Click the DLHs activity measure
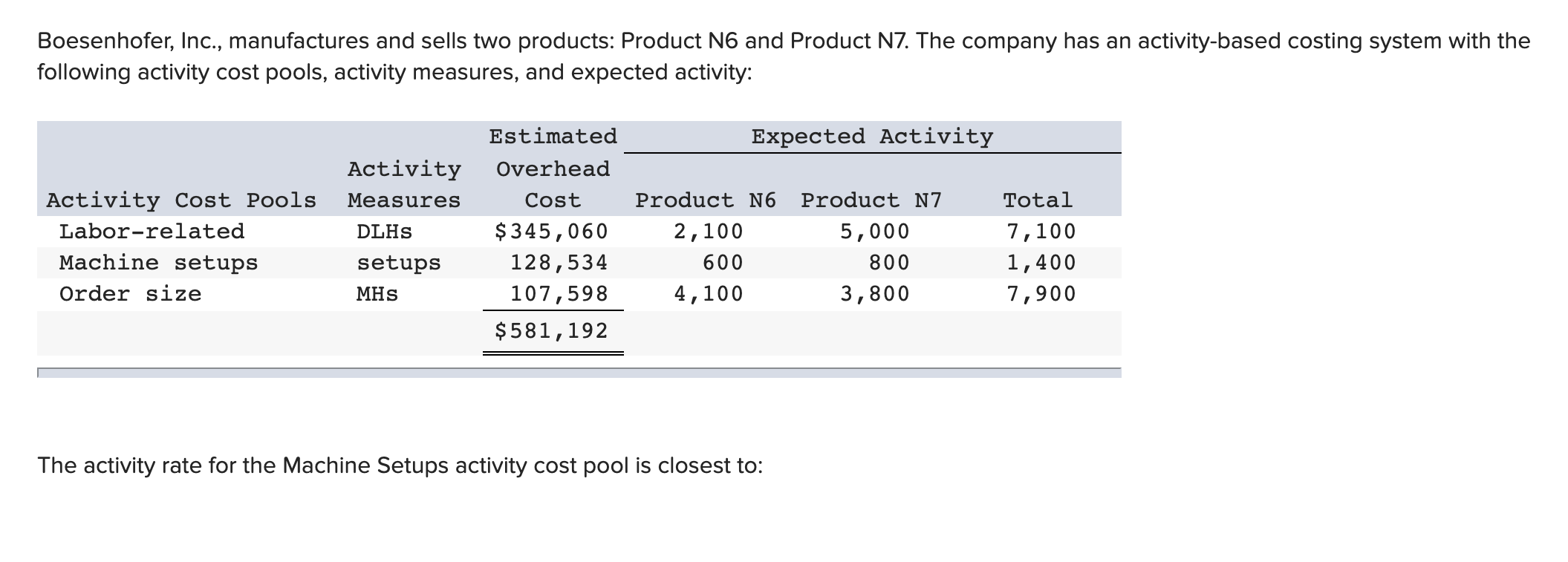Viewport: 1568px width, 562px height. (x=384, y=232)
